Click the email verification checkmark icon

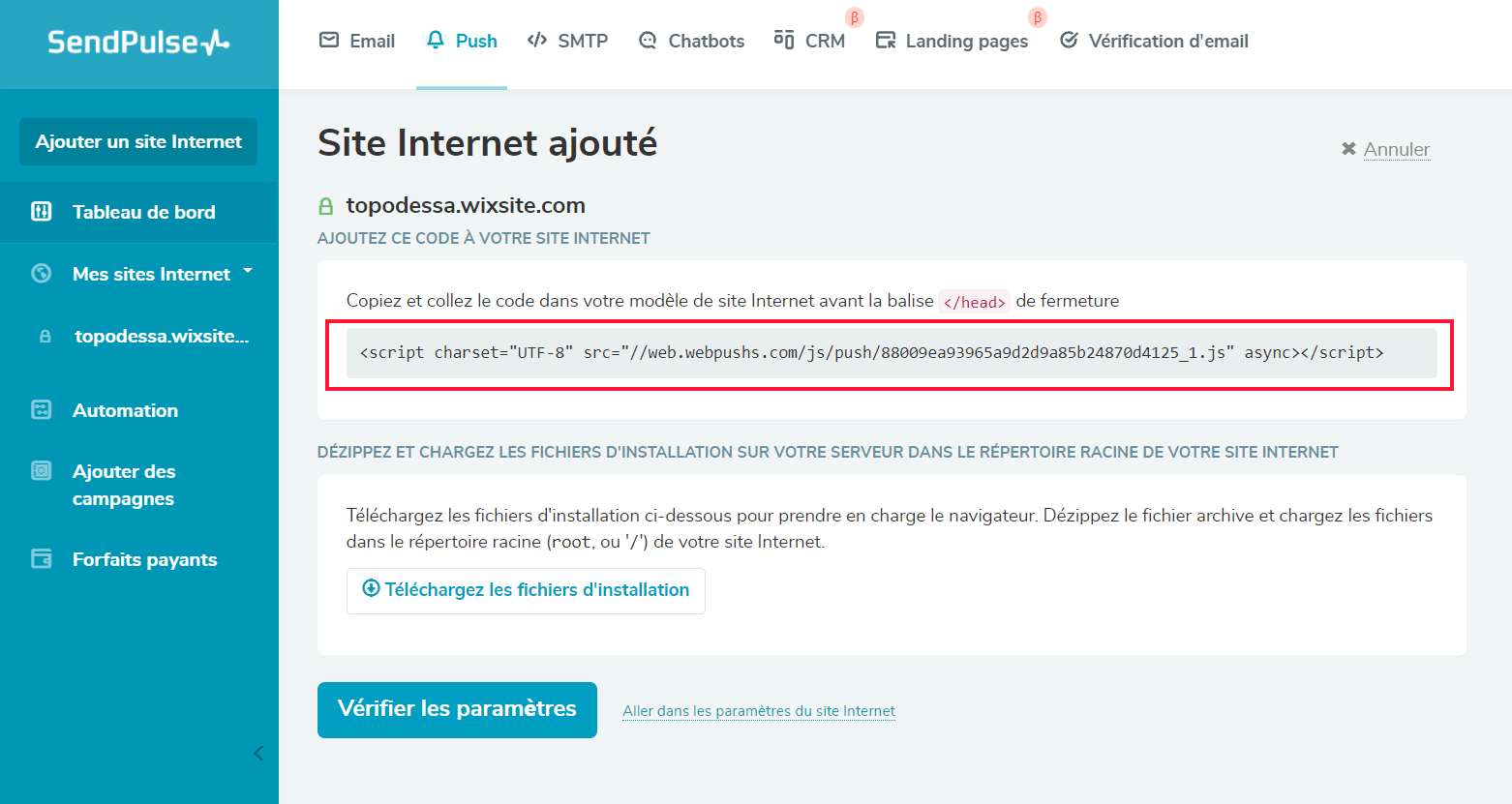coord(1069,40)
